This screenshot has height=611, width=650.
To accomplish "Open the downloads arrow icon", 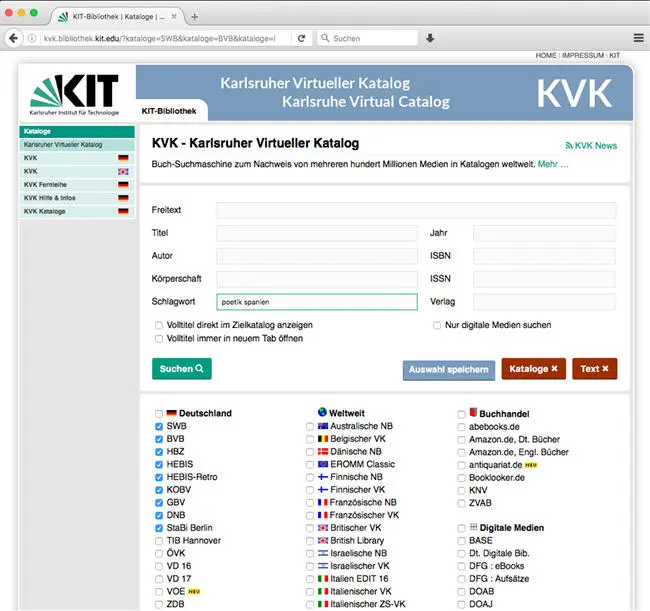I will pyautogui.click(x=430, y=38).
